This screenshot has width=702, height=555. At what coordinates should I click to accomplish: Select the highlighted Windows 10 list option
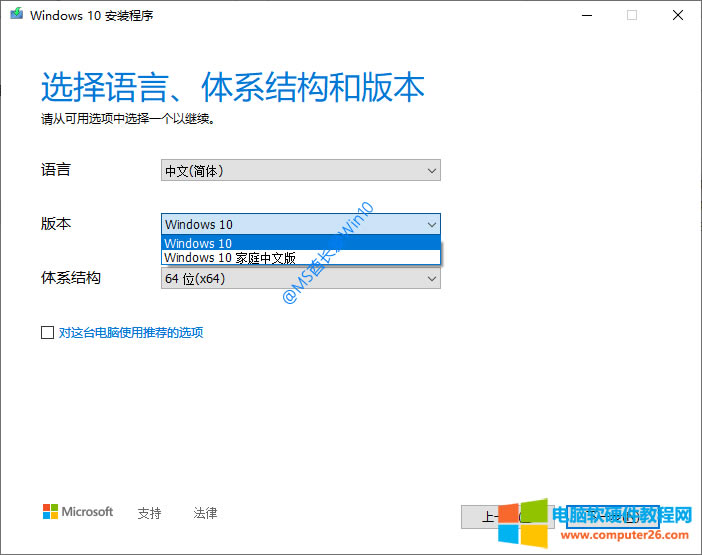click(x=300, y=243)
